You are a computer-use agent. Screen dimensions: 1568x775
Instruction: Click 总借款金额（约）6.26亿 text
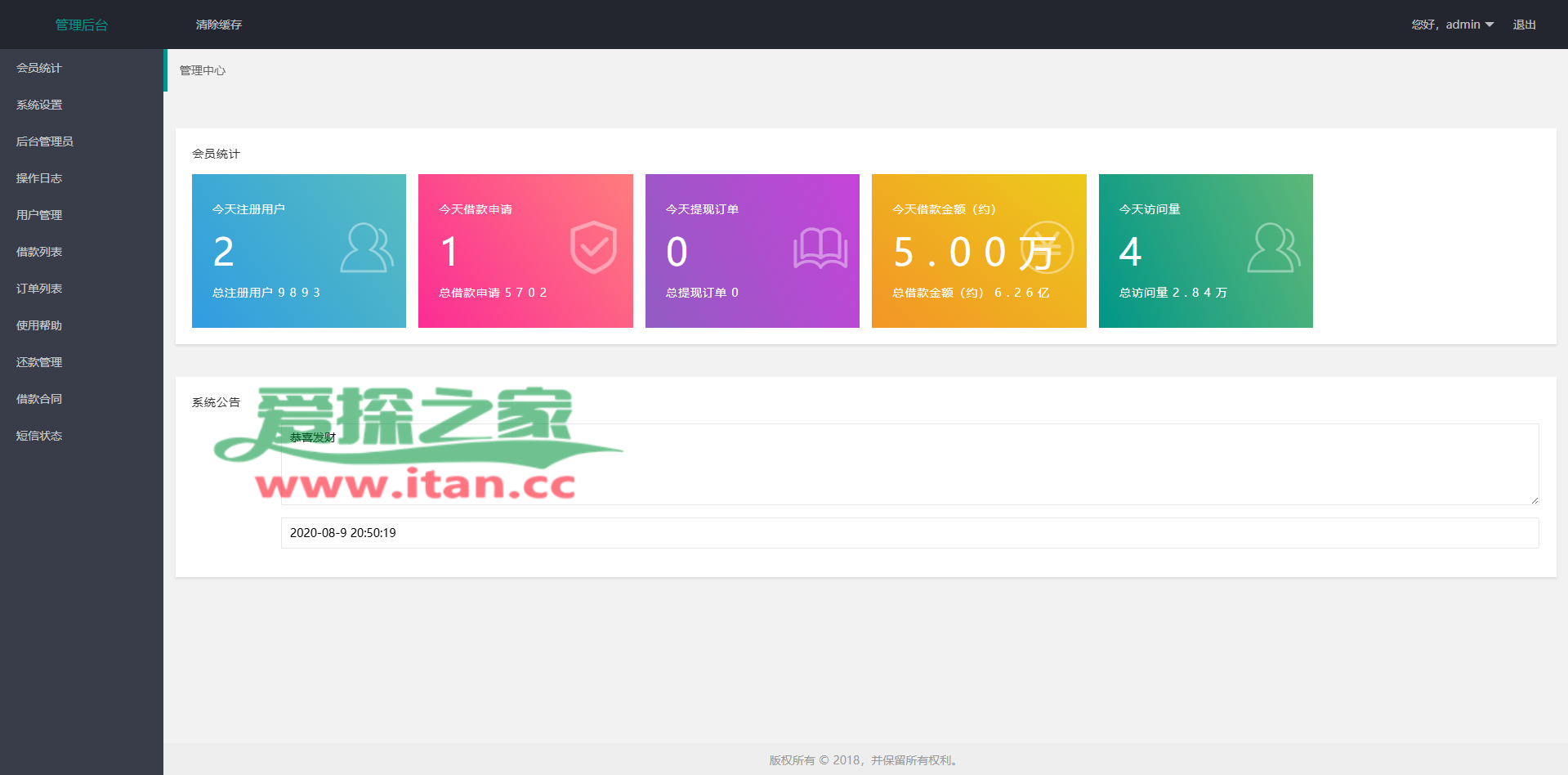click(x=971, y=293)
